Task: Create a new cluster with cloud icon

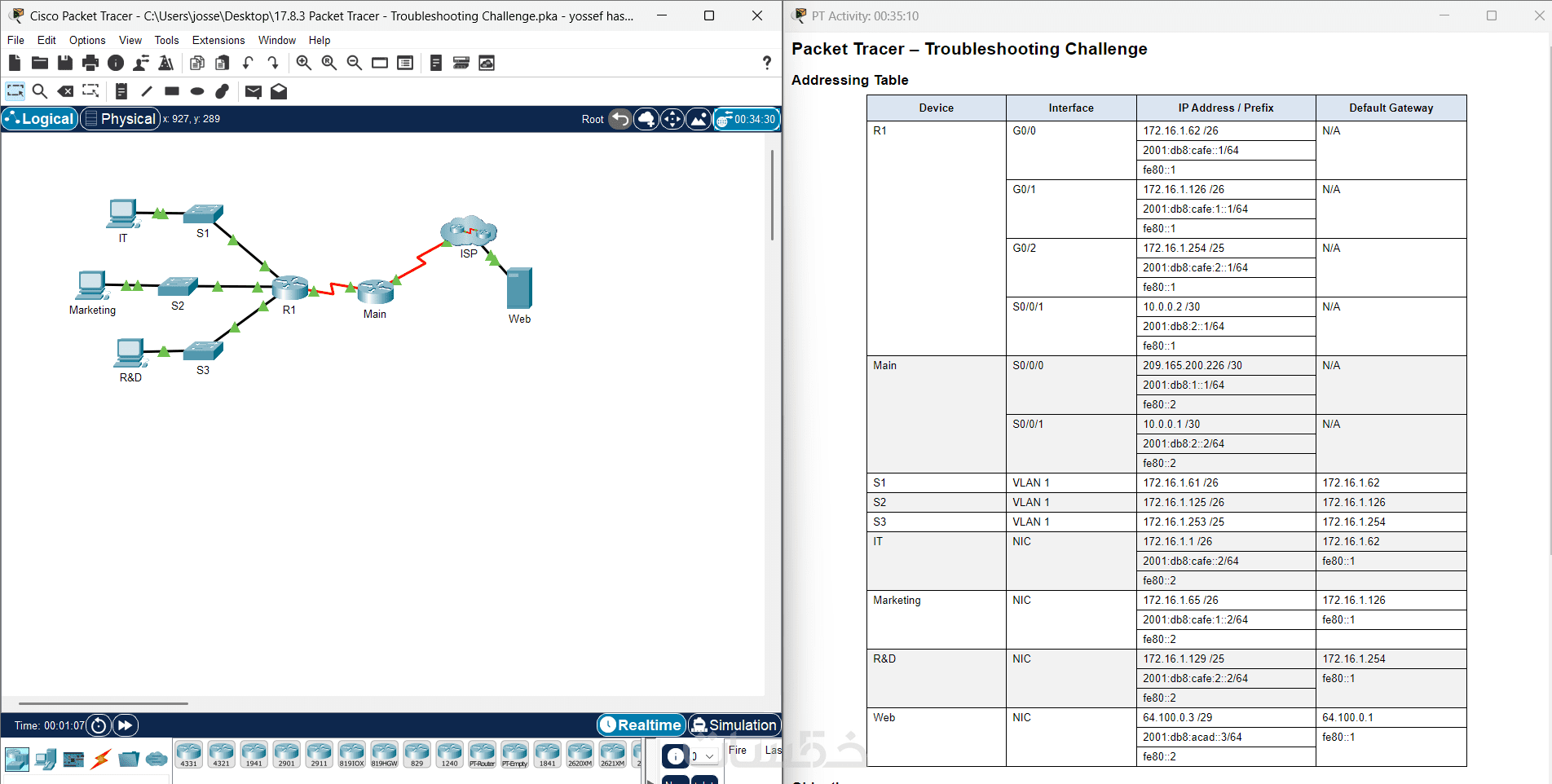Action: 646,119
